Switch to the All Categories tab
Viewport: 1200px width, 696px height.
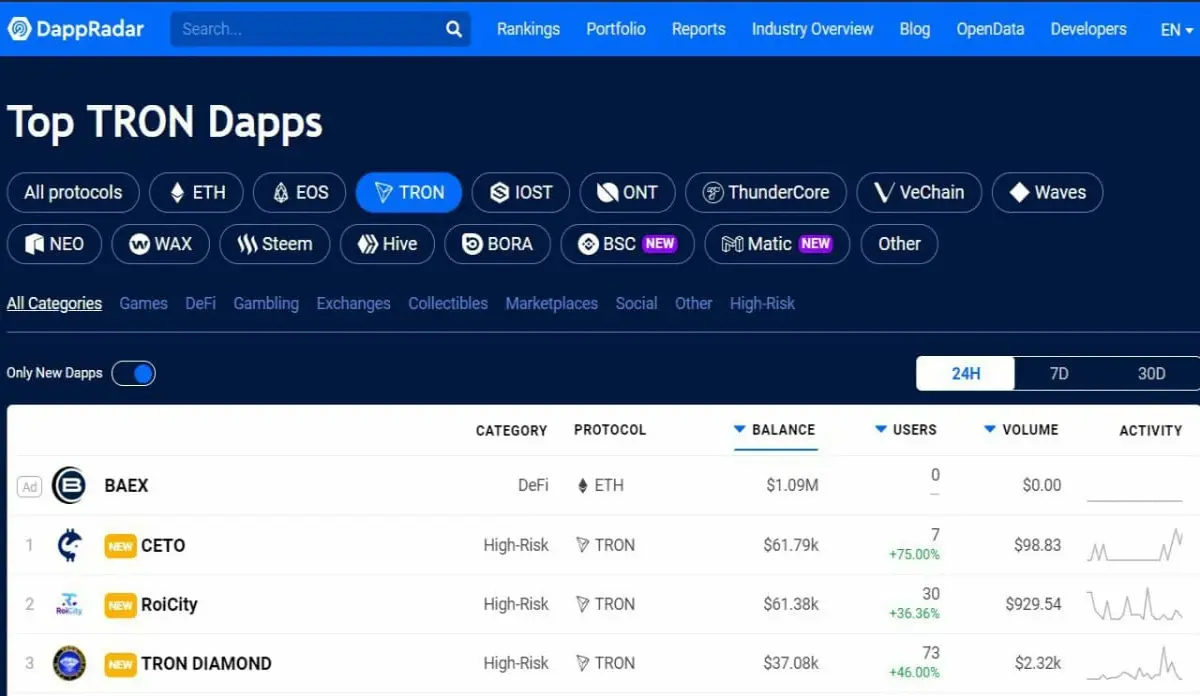coord(54,303)
